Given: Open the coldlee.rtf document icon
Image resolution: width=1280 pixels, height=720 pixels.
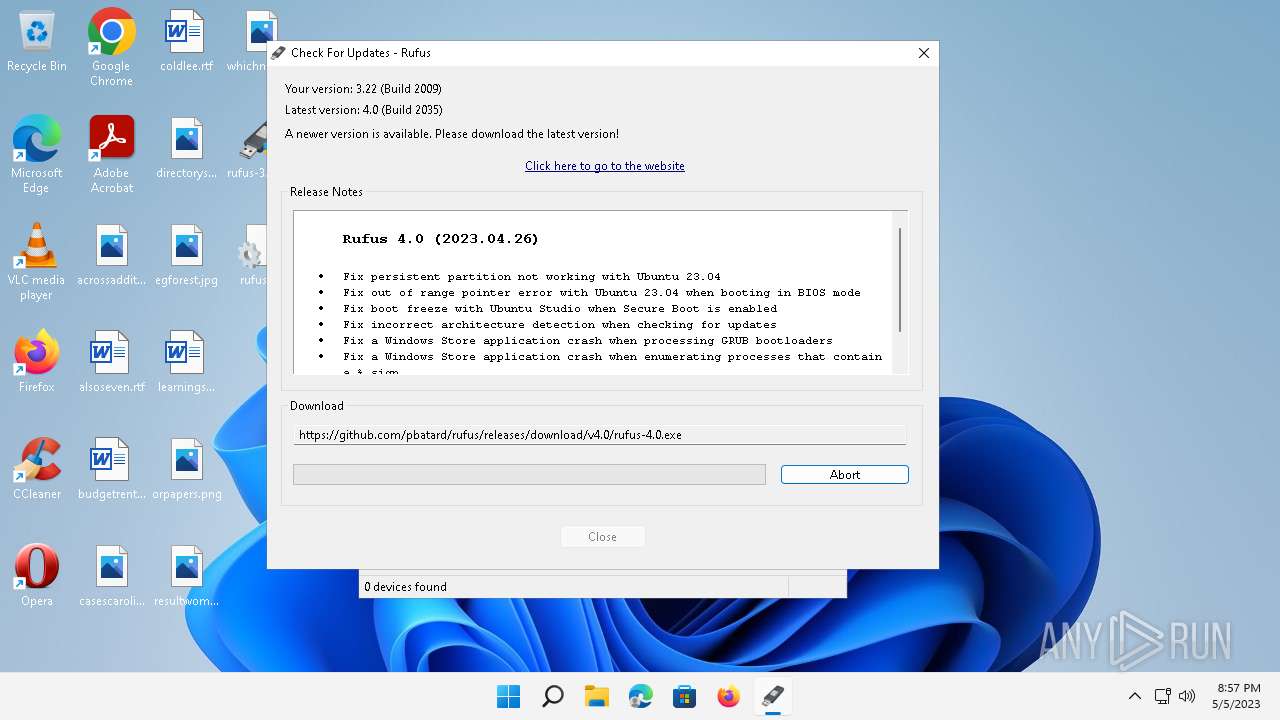Looking at the screenshot, I should coord(186,42).
